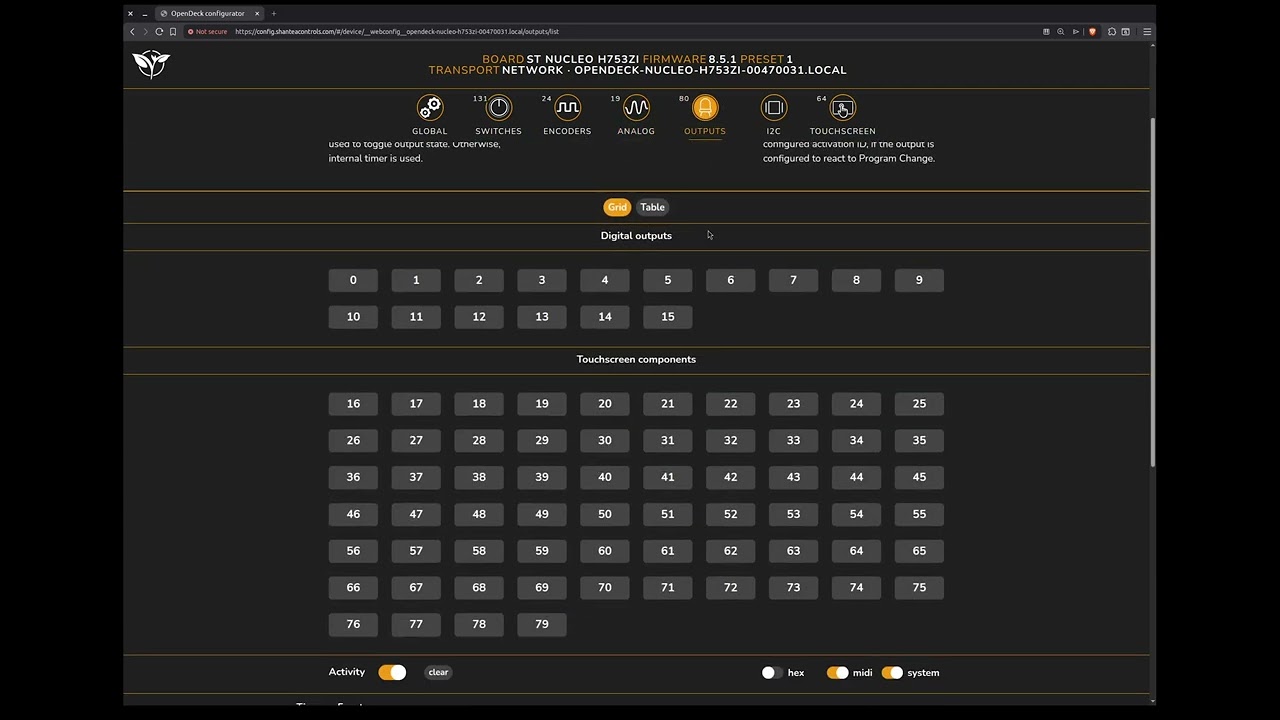Click the Digital outputs heading
Image resolution: width=1280 pixels, height=720 pixels.
tap(636, 236)
